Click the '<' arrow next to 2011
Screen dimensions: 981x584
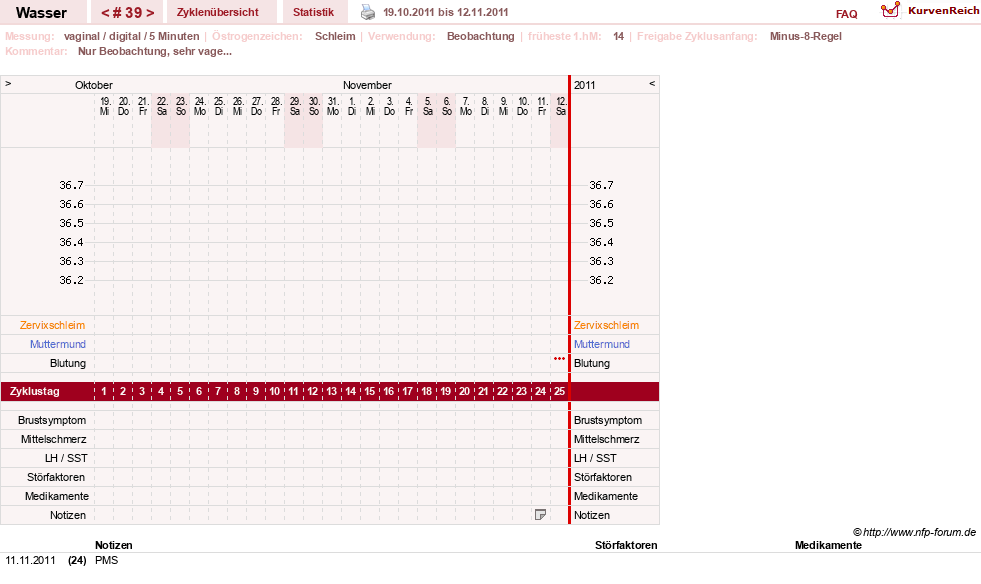[652, 83]
